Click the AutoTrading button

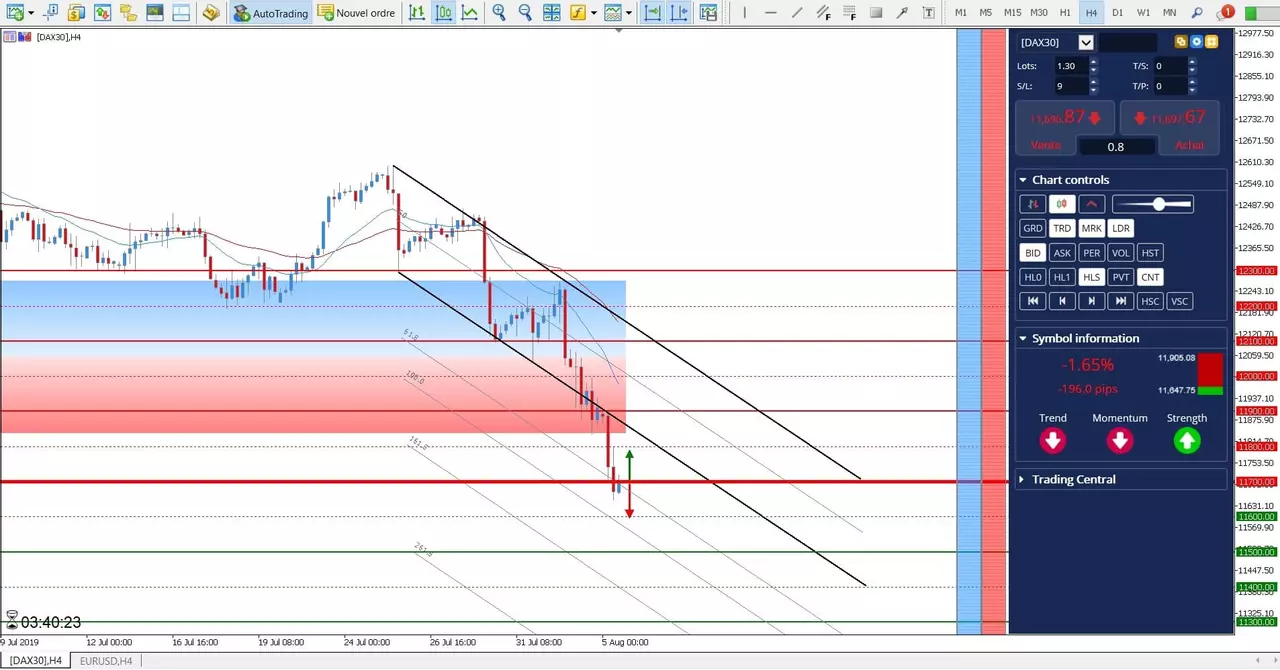coord(271,13)
